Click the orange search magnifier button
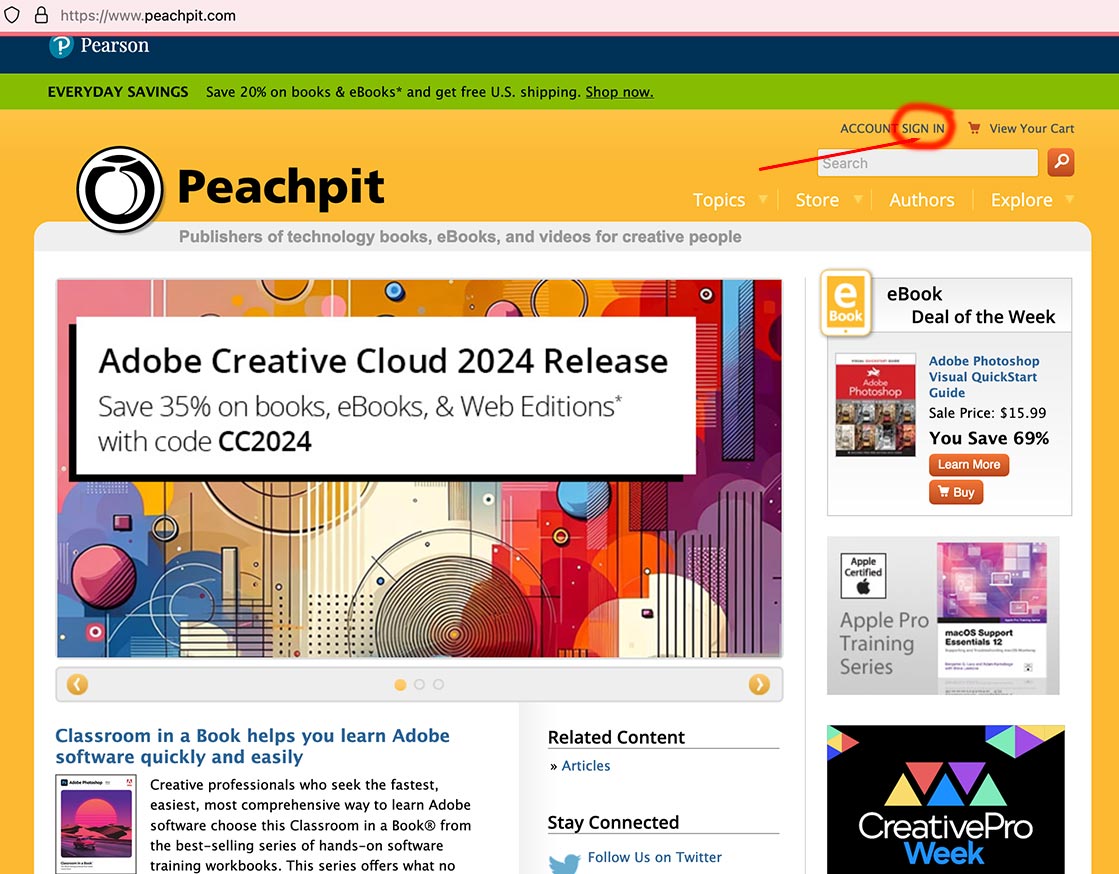The height and width of the screenshot is (874, 1119). point(1061,162)
